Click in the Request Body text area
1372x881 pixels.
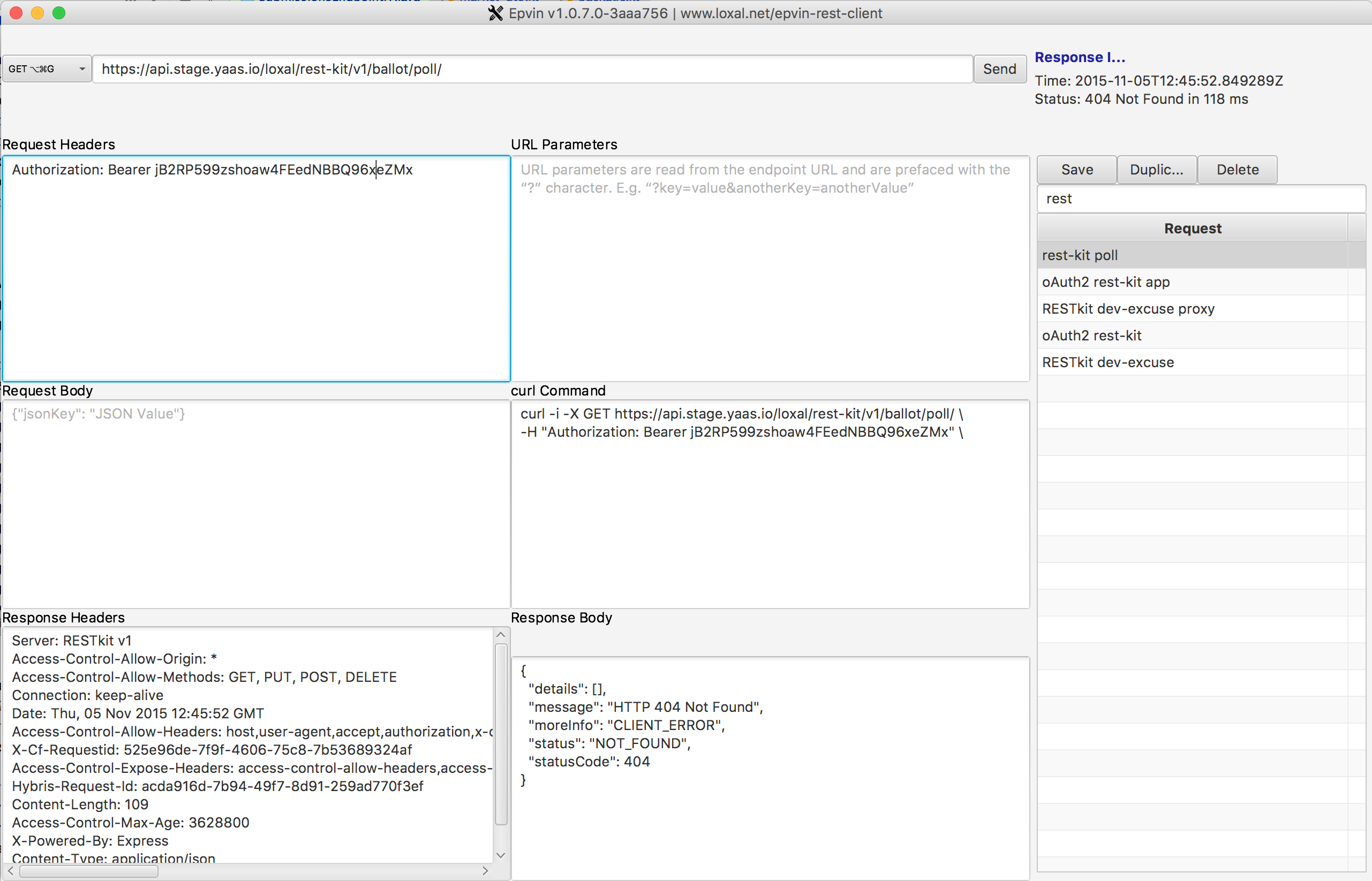point(256,504)
